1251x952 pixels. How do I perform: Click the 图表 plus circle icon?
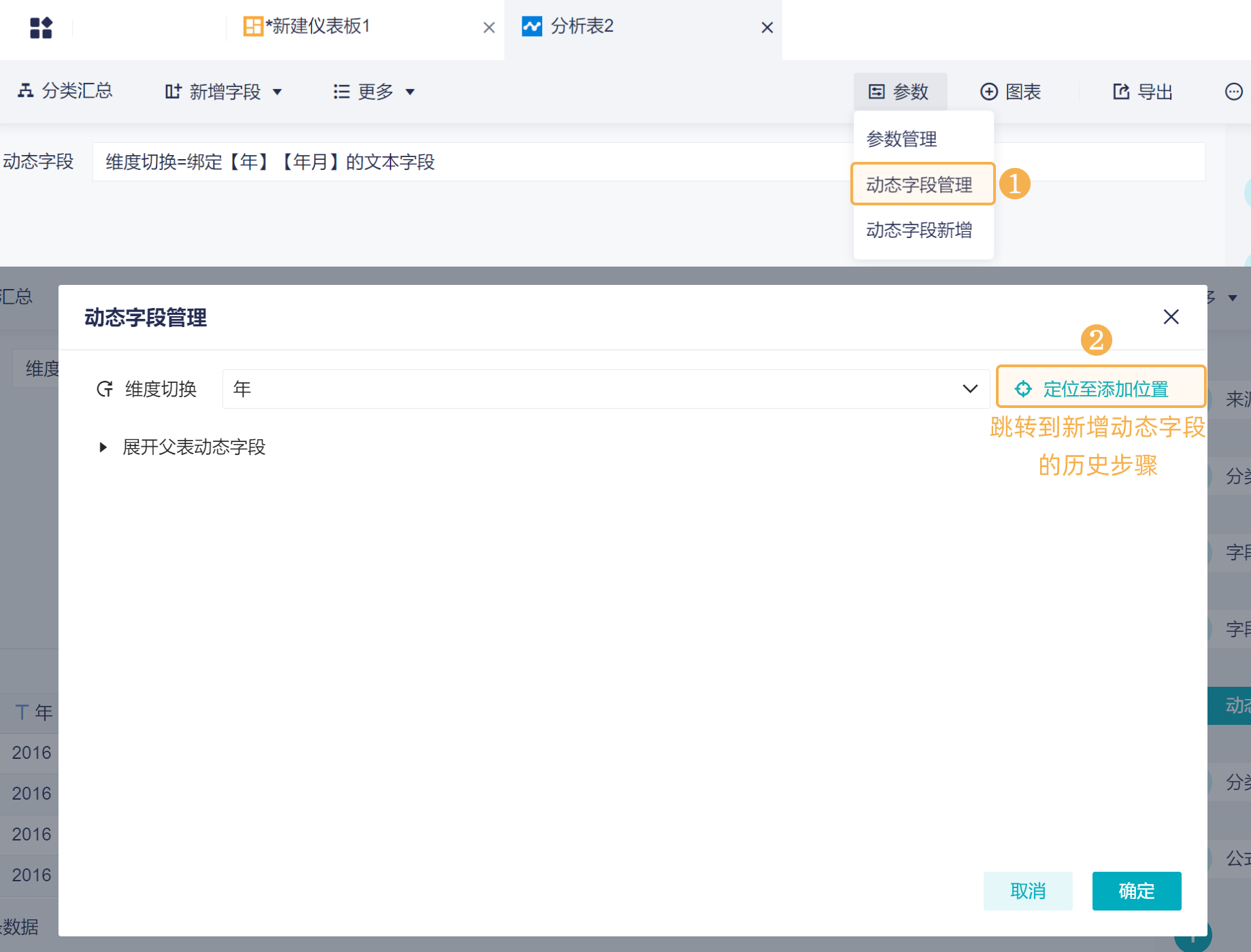point(989,92)
